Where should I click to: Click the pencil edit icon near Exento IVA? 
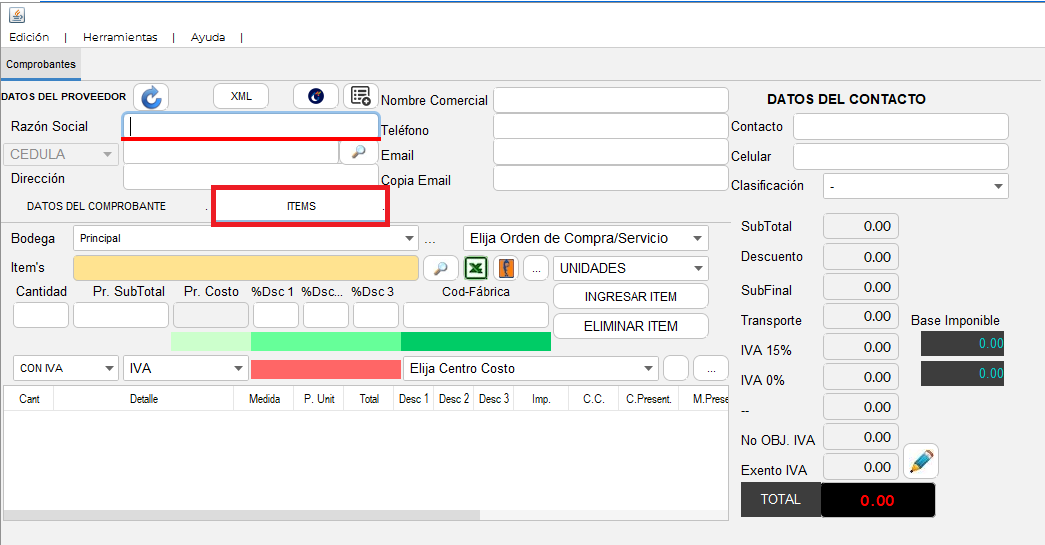(x=921, y=461)
